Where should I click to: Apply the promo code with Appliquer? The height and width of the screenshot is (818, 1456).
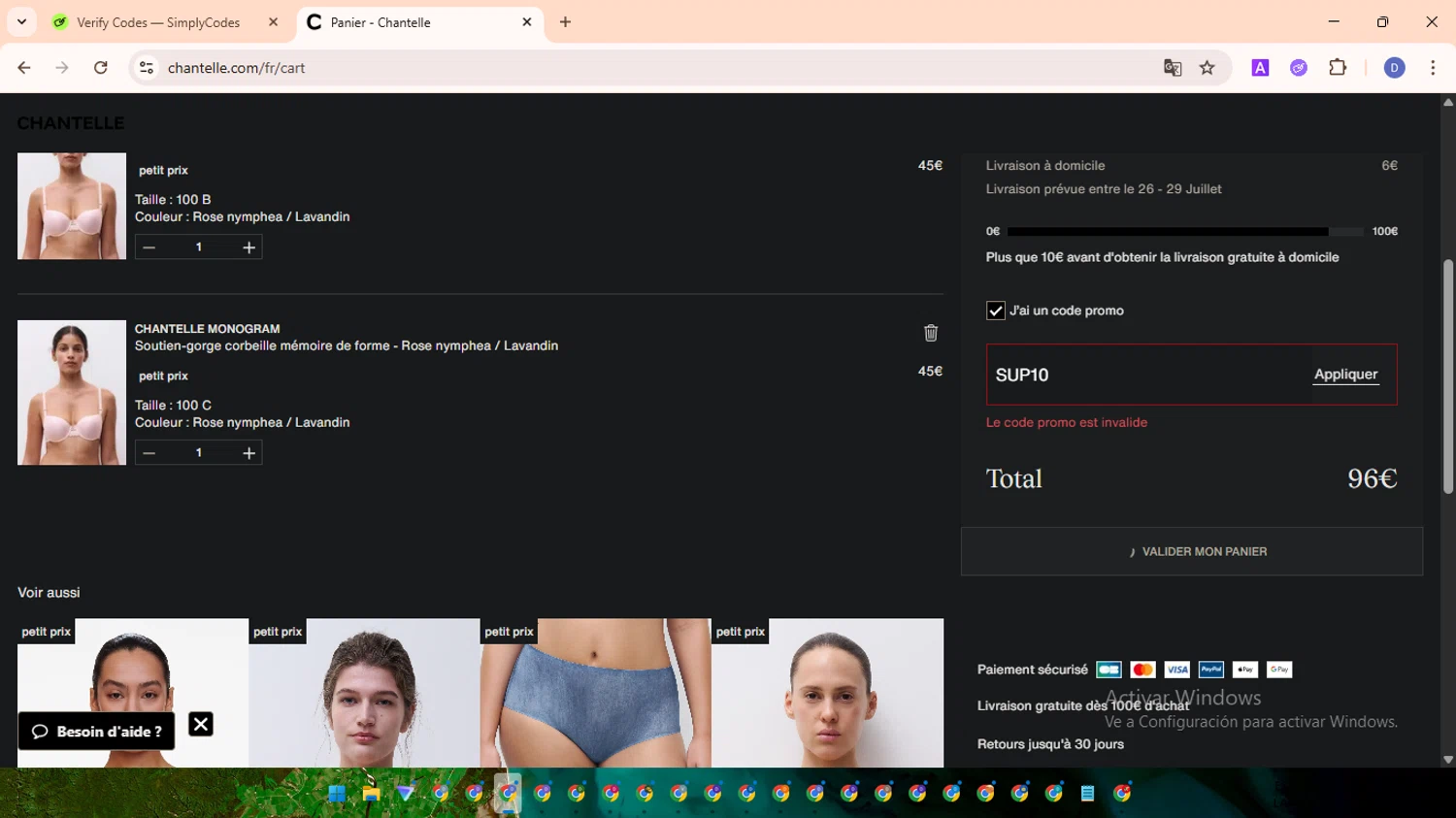coord(1345,375)
